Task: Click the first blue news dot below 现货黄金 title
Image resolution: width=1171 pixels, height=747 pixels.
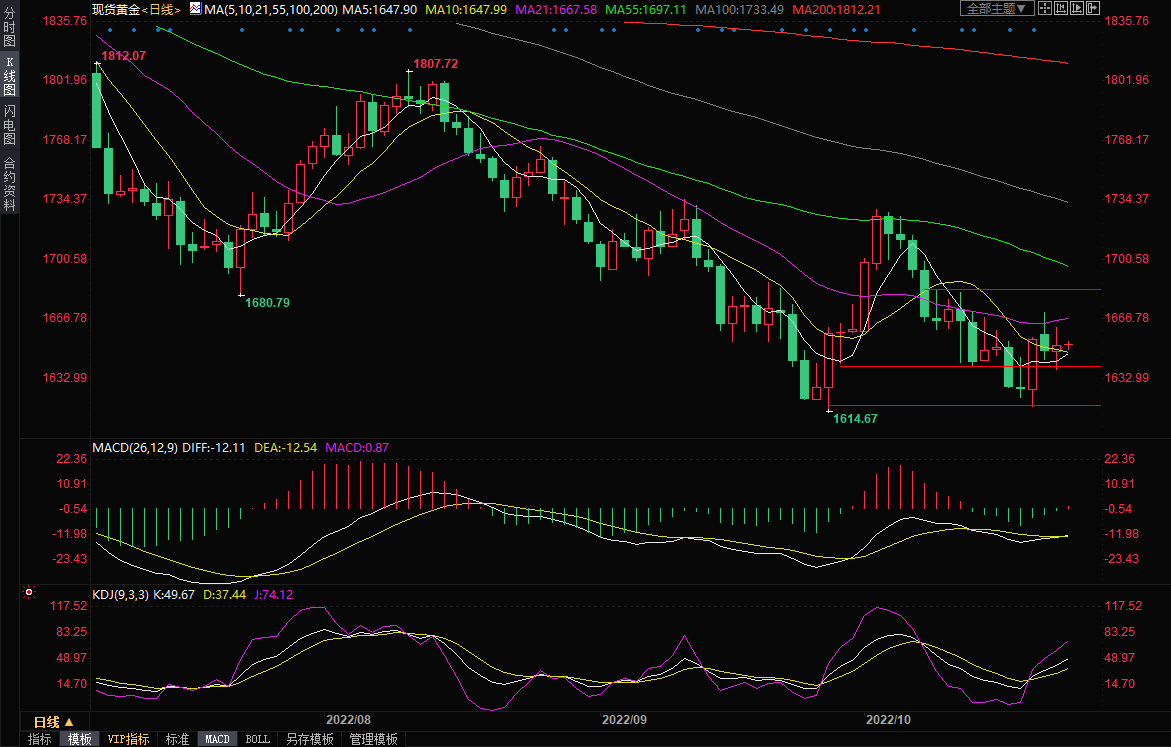Action: click(x=110, y=30)
